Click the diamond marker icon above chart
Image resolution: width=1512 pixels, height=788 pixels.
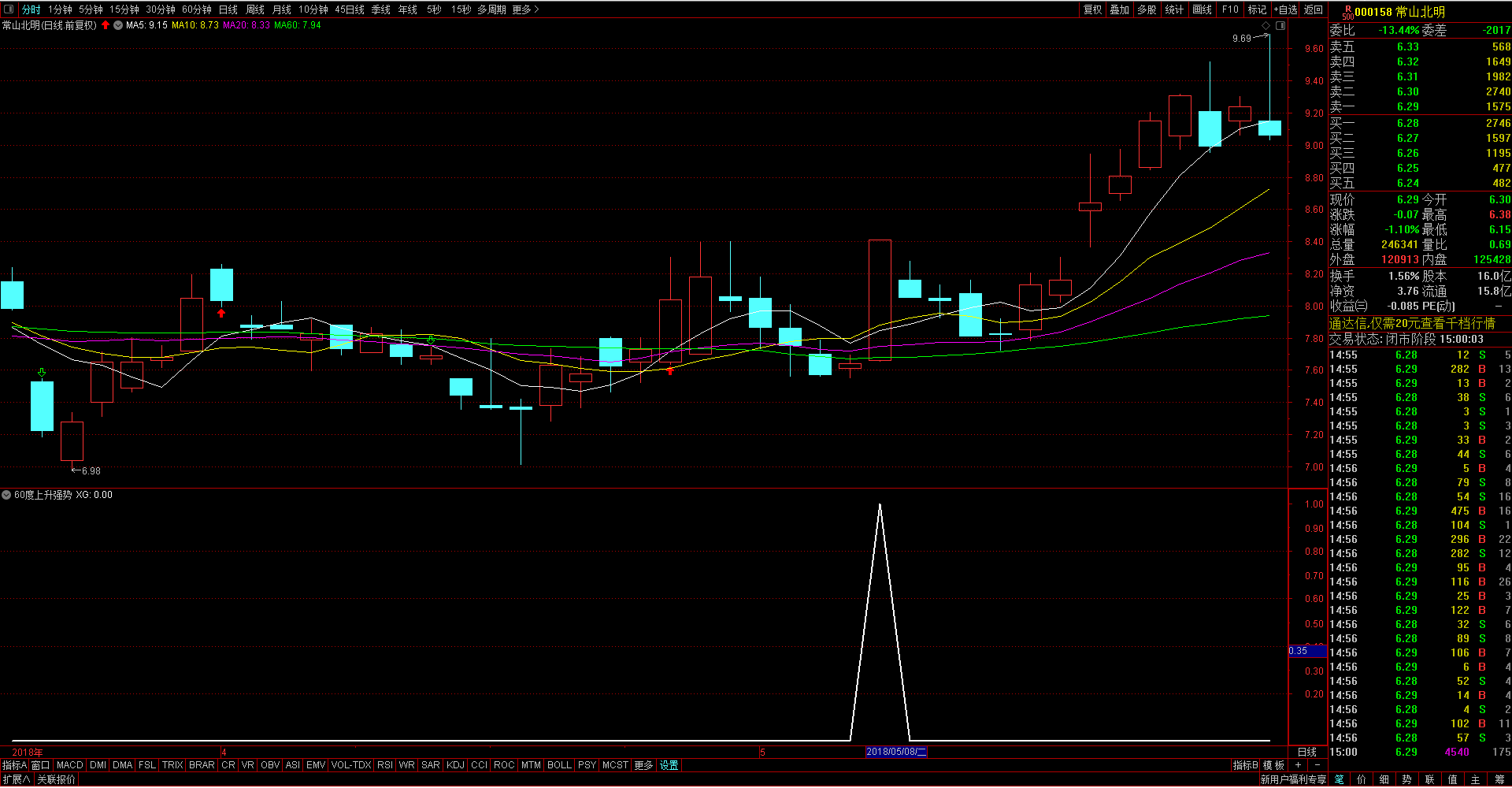click(x=1266, y=26)
